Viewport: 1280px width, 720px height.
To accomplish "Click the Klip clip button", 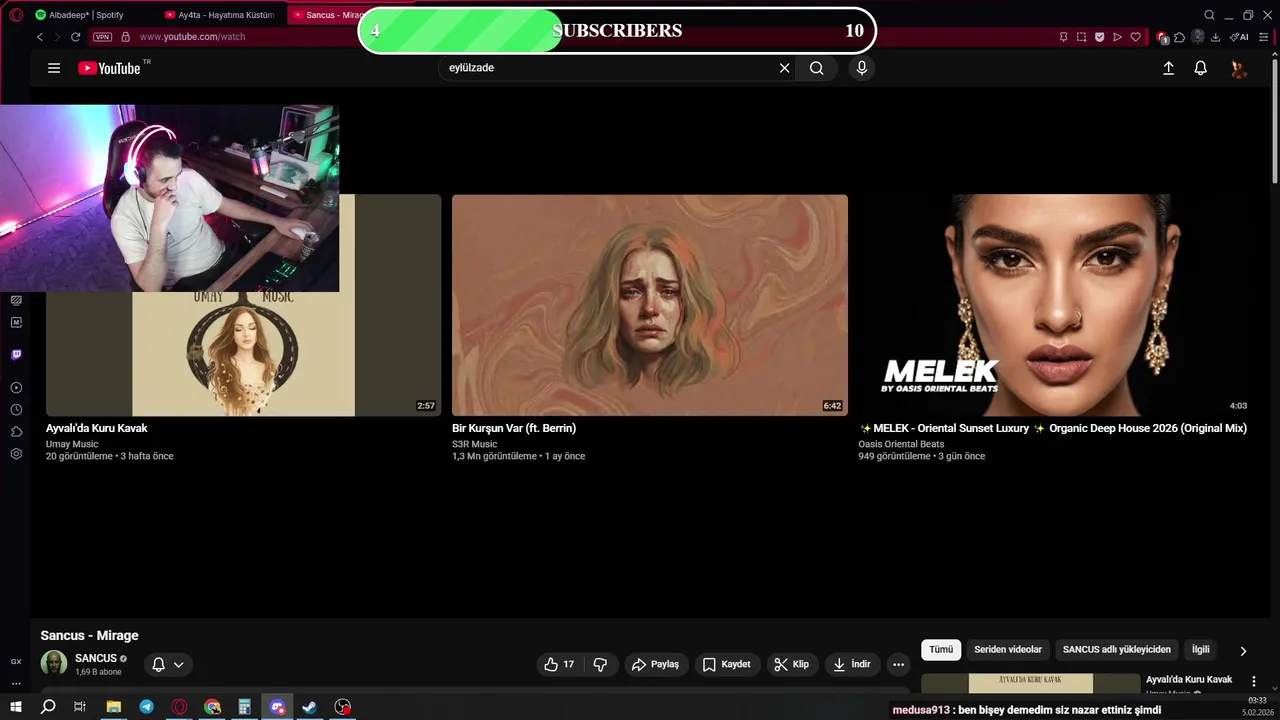I will point(792,664).
